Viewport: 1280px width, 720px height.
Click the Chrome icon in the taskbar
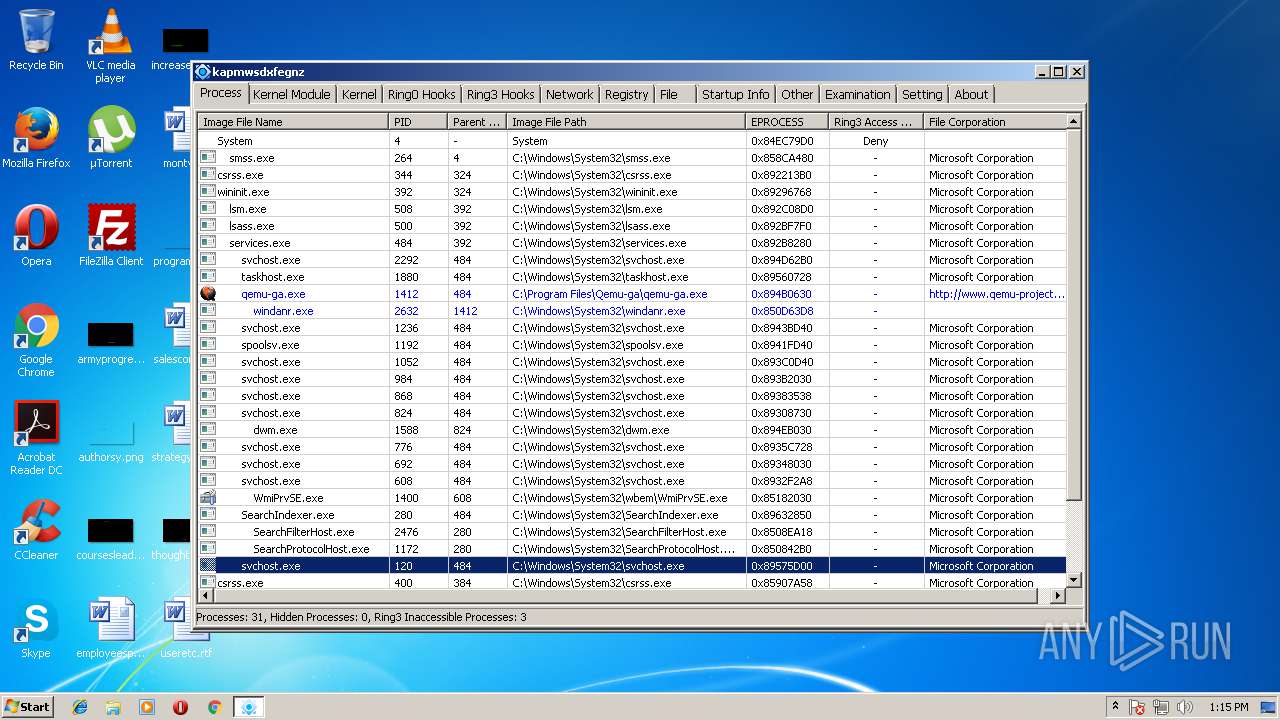tap(214, 706)
